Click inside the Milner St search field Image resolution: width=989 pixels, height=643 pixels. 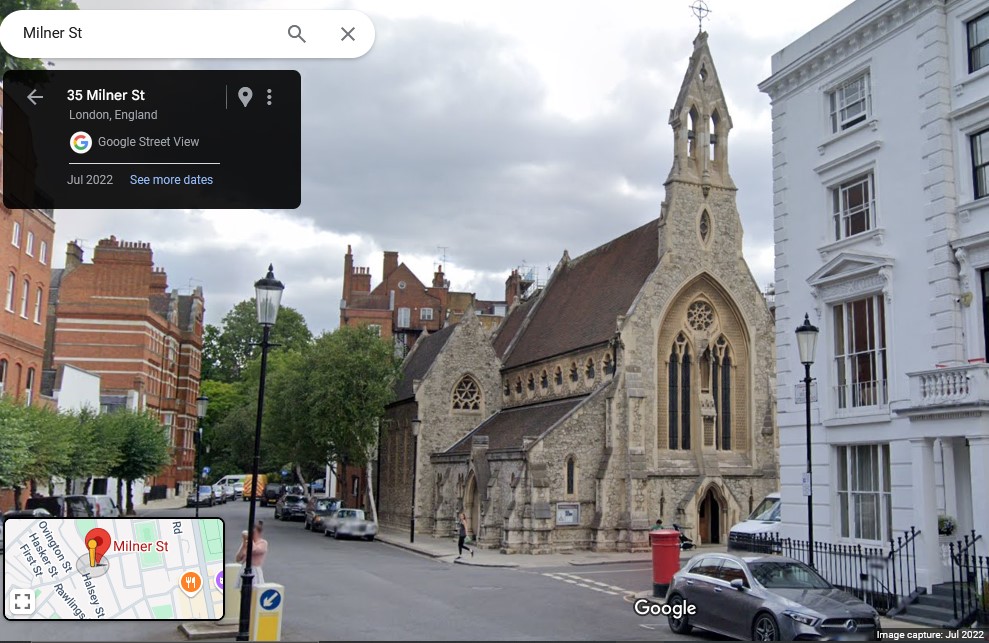(x=140, y=33)
